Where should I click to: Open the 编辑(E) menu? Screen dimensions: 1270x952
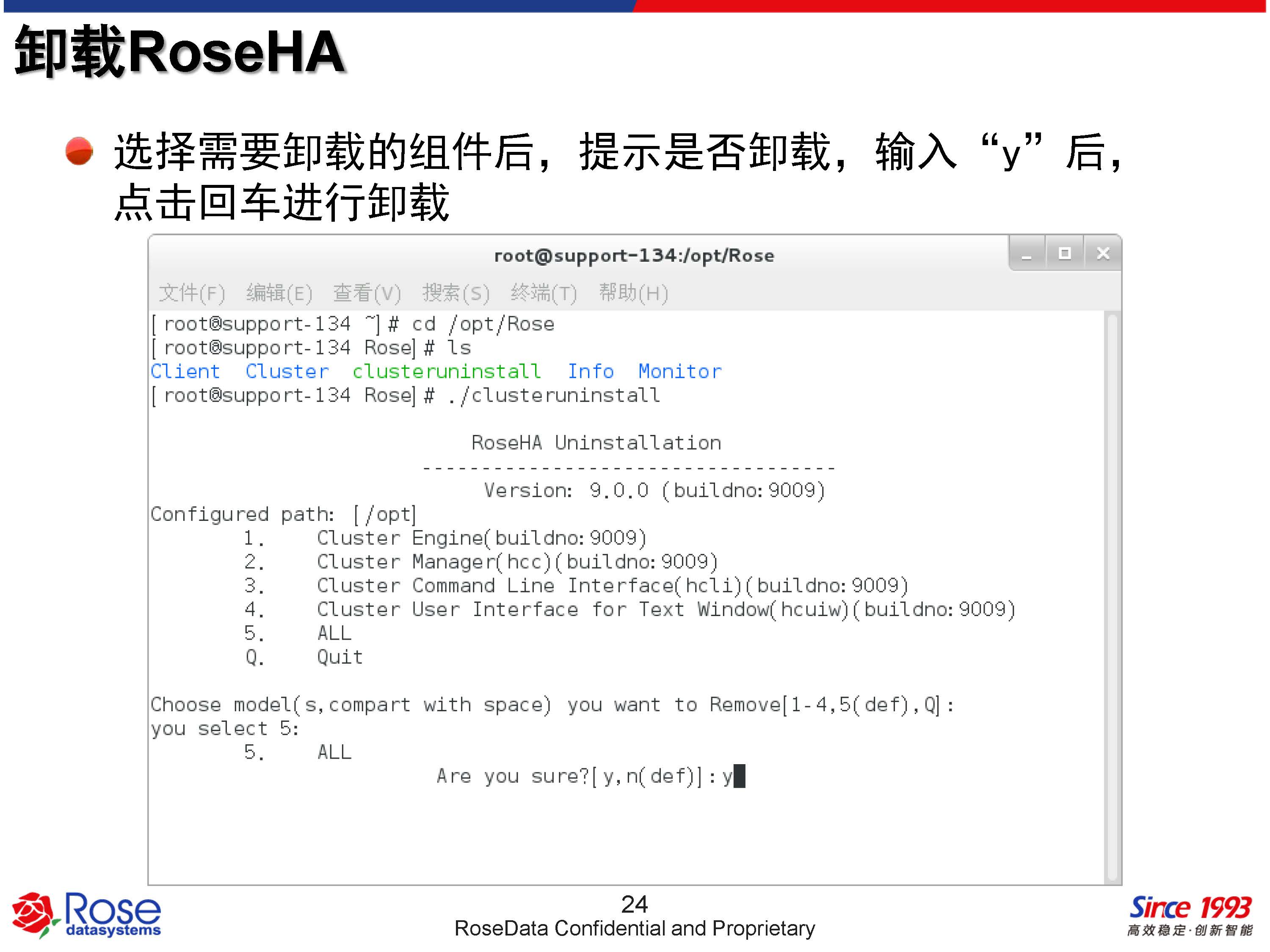coord(279,293)
